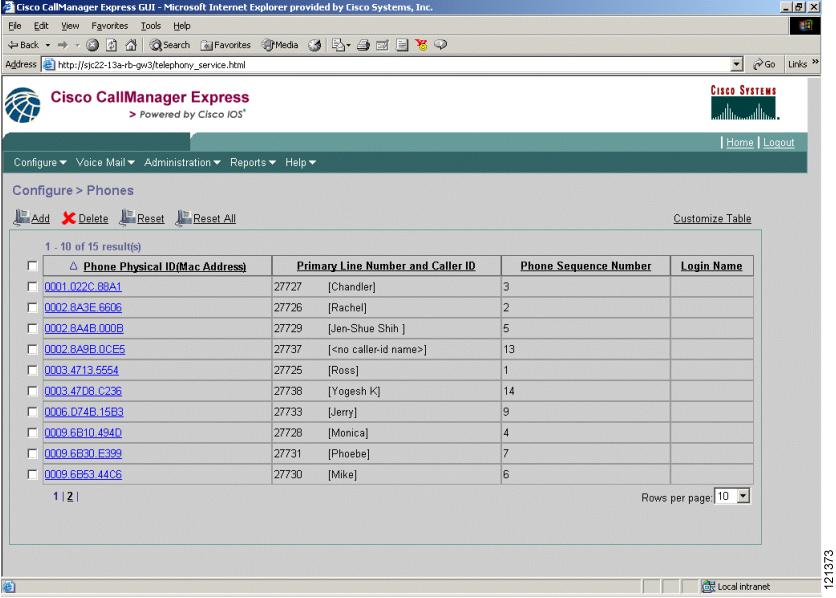Click the Print toolbar icon
This screenshot has height=598, width=836.
coord(364,45)
